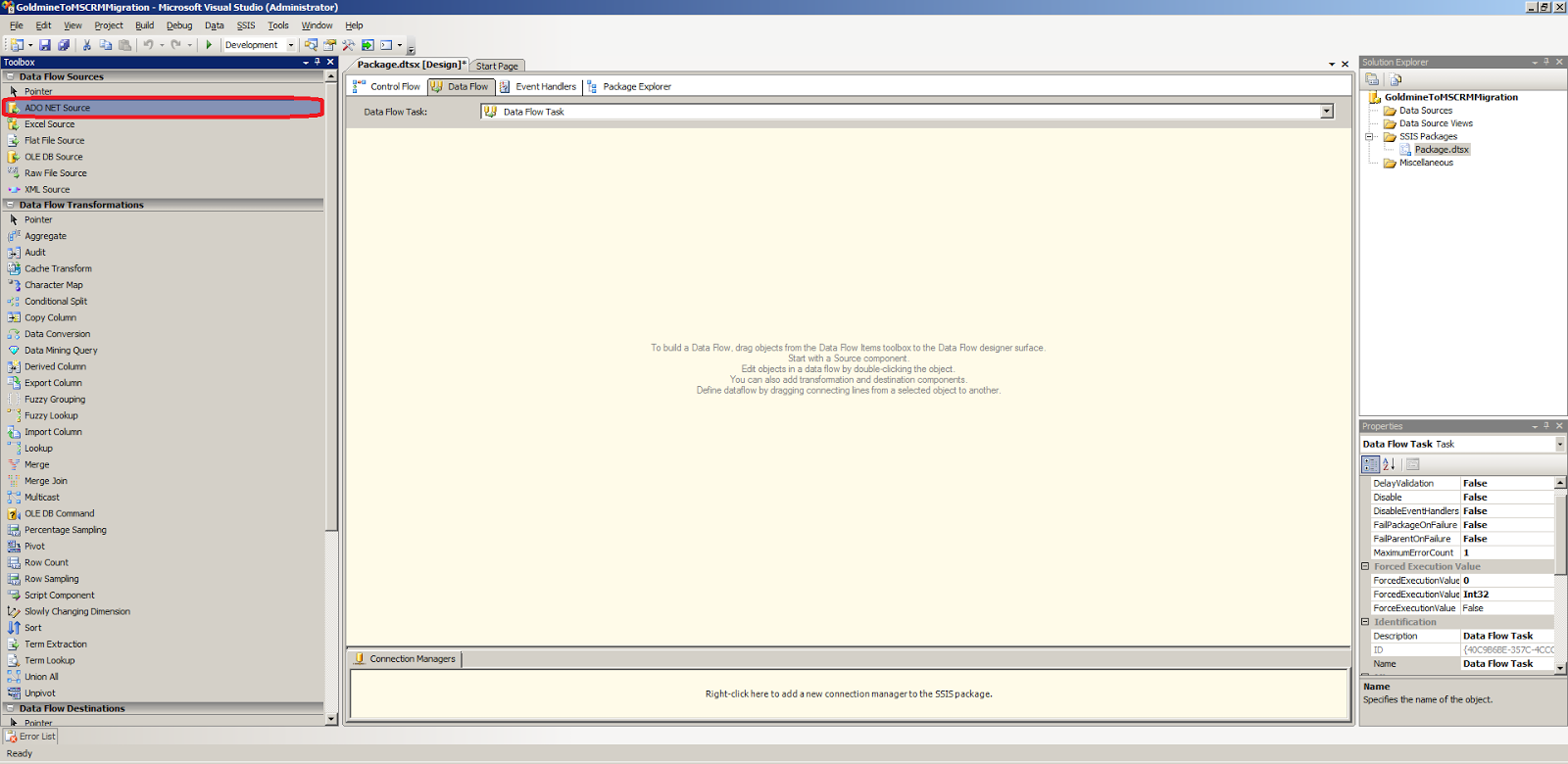The width and height of the screenshot is (1568, 764).
Task: Select ADO NET Source in Toolbox
Action: [164, 108]
